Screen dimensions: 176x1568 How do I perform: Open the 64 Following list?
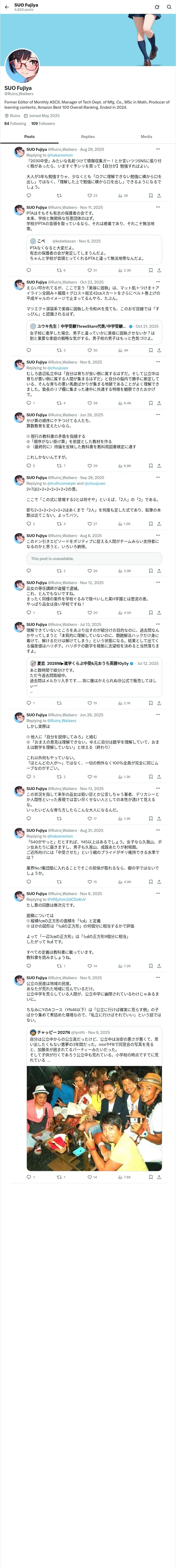point(15,124)
